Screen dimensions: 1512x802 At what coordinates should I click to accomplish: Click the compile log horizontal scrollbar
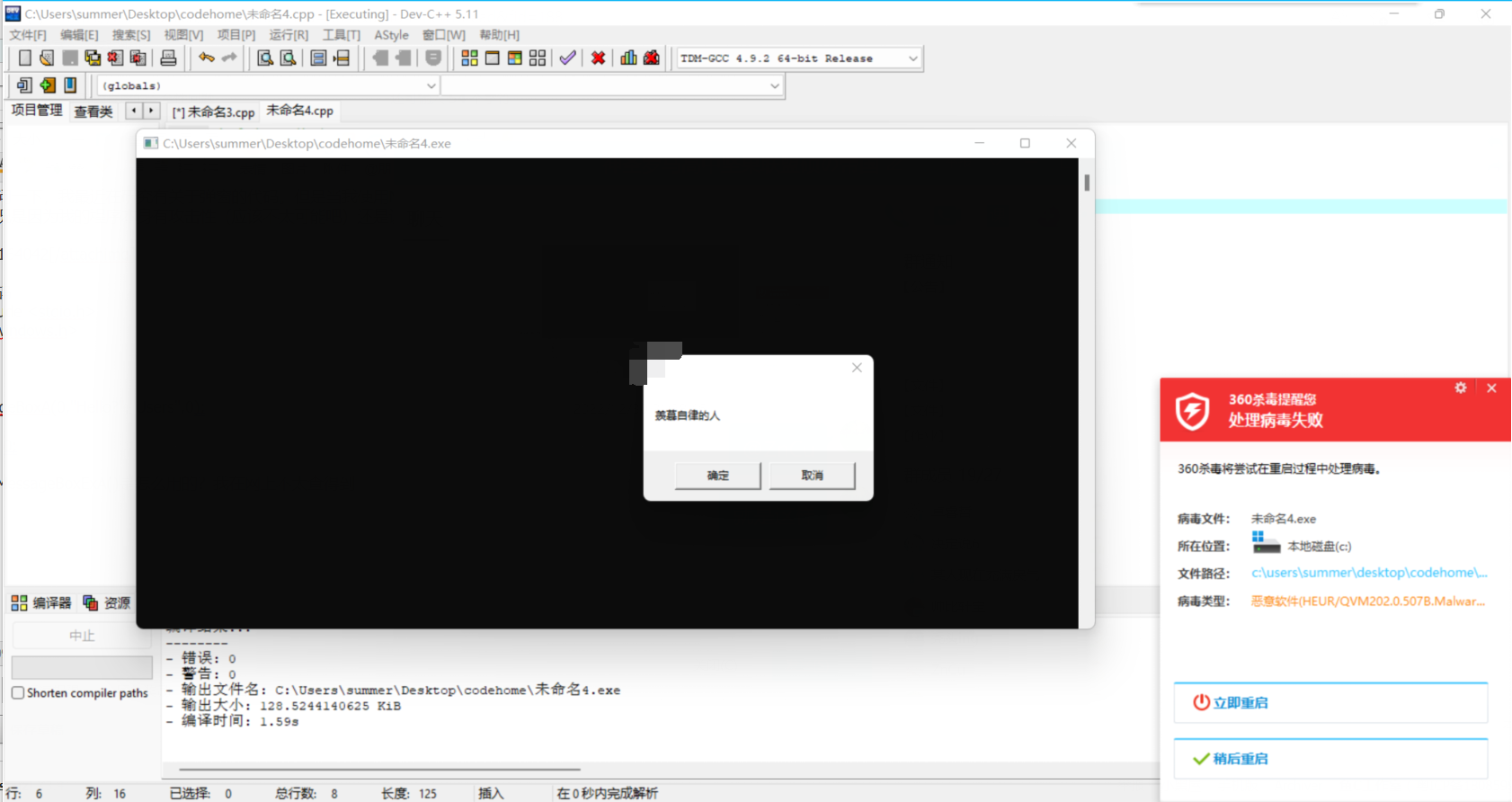[x=379, y=770]
